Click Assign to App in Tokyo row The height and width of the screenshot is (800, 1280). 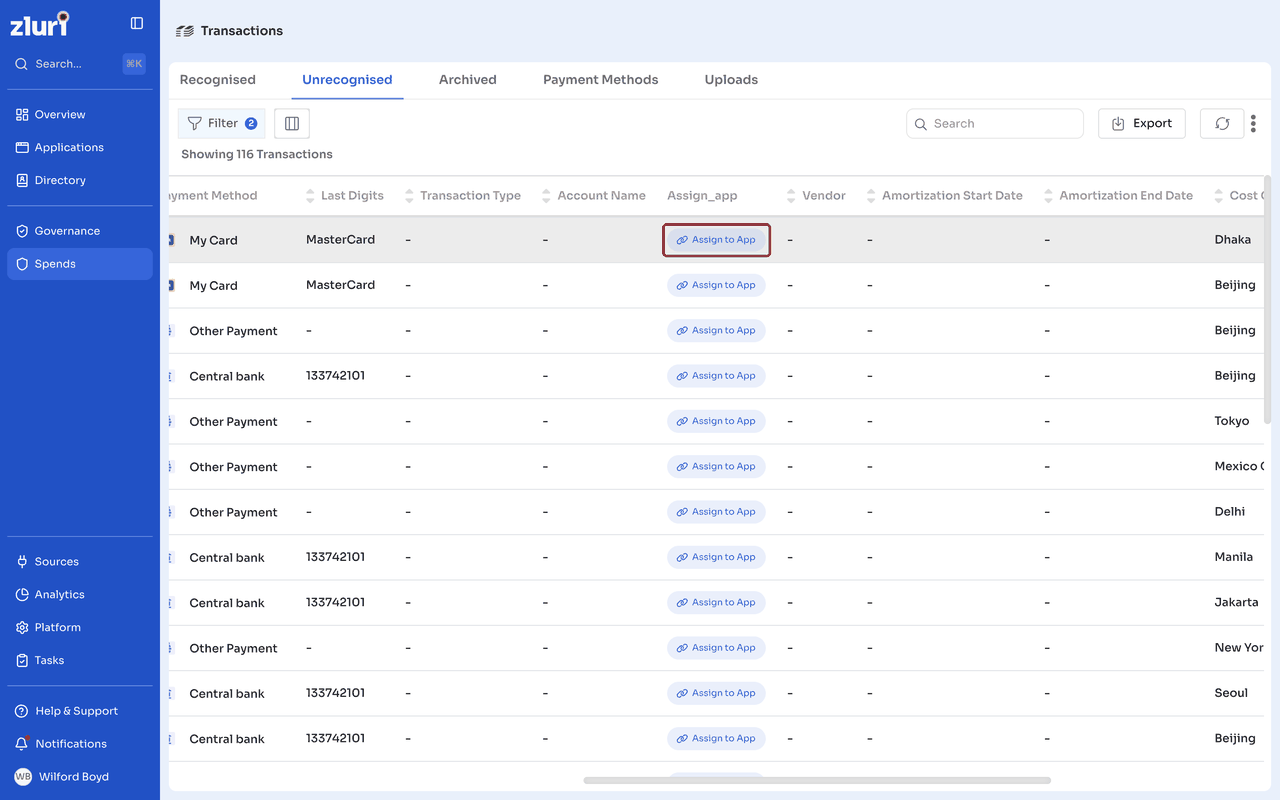pos(716,421)
